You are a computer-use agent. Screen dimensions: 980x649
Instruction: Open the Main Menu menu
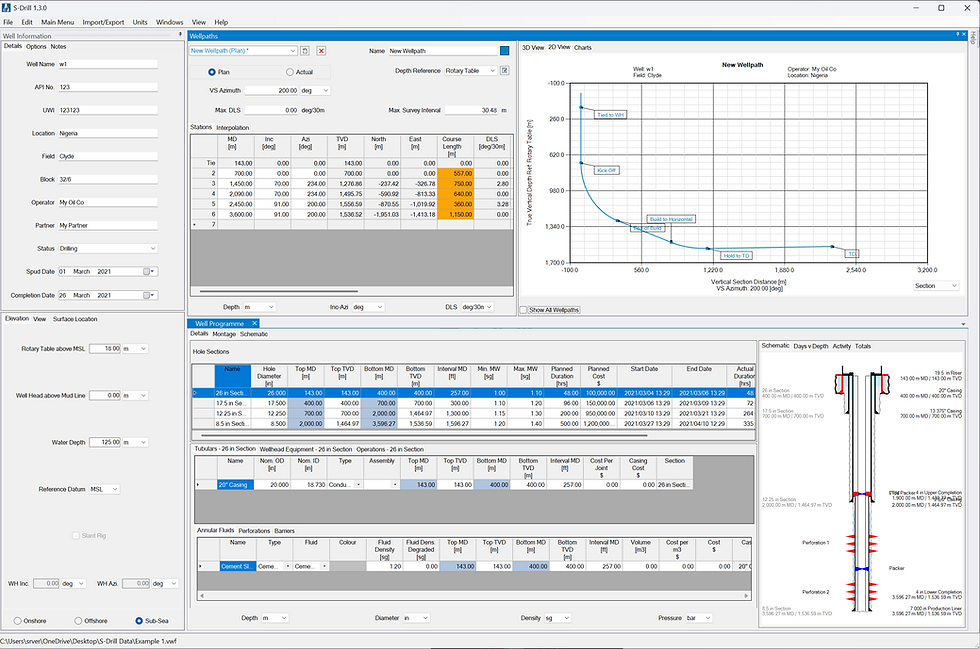[x=58, y=22]
